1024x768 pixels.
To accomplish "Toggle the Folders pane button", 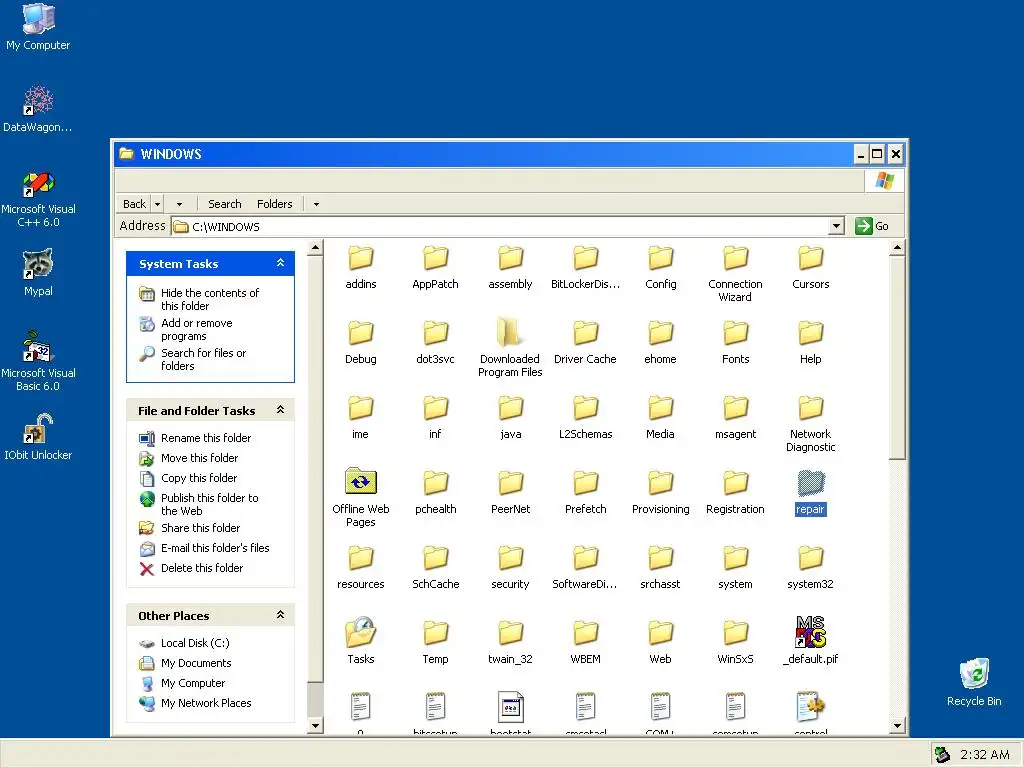I will coord(274,204).
